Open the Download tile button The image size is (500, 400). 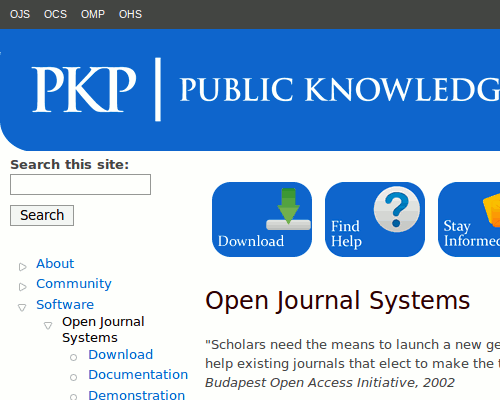[x=262, y=219]
